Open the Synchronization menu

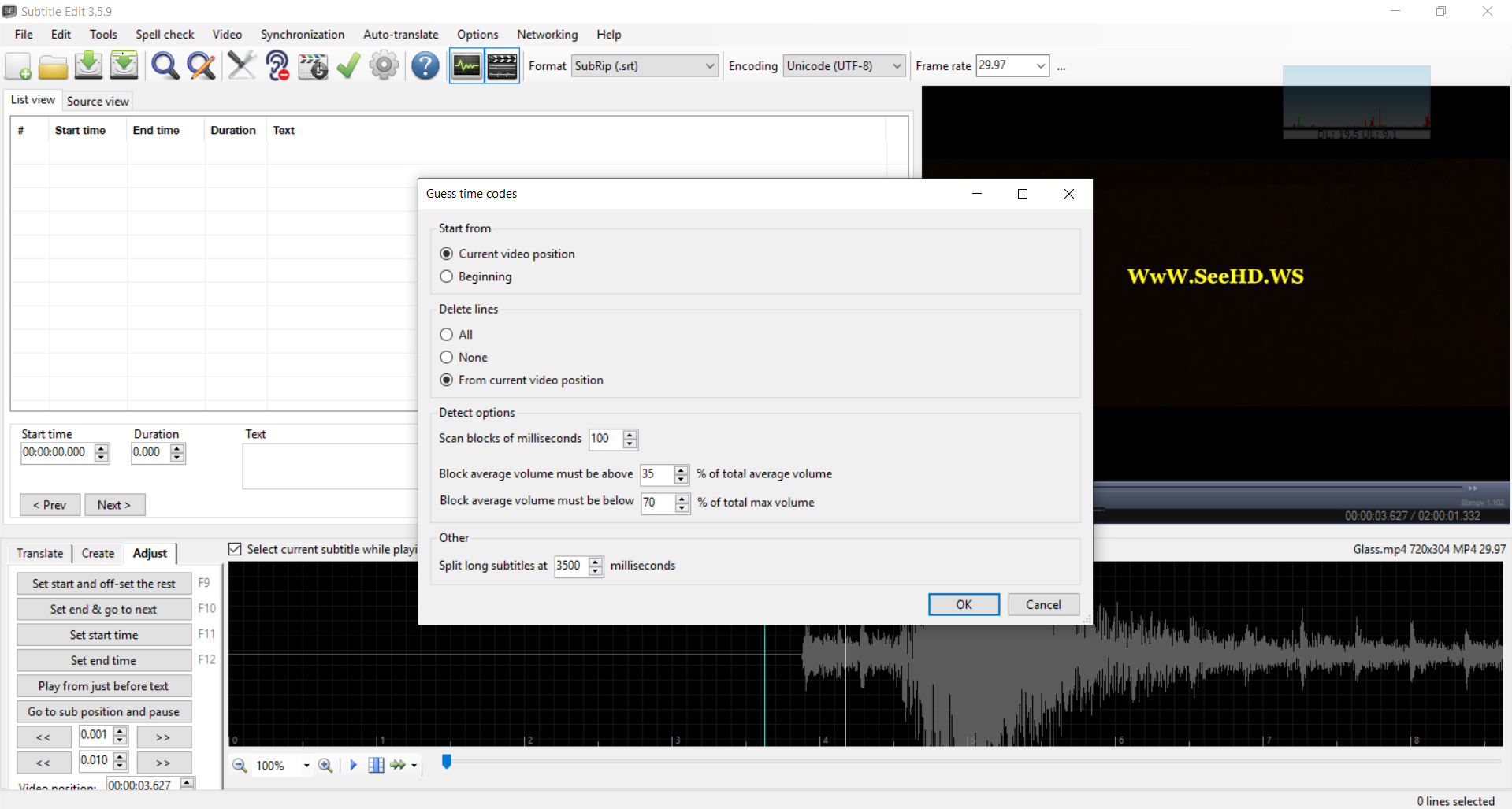pyautogui.click(x=302, y=34)
